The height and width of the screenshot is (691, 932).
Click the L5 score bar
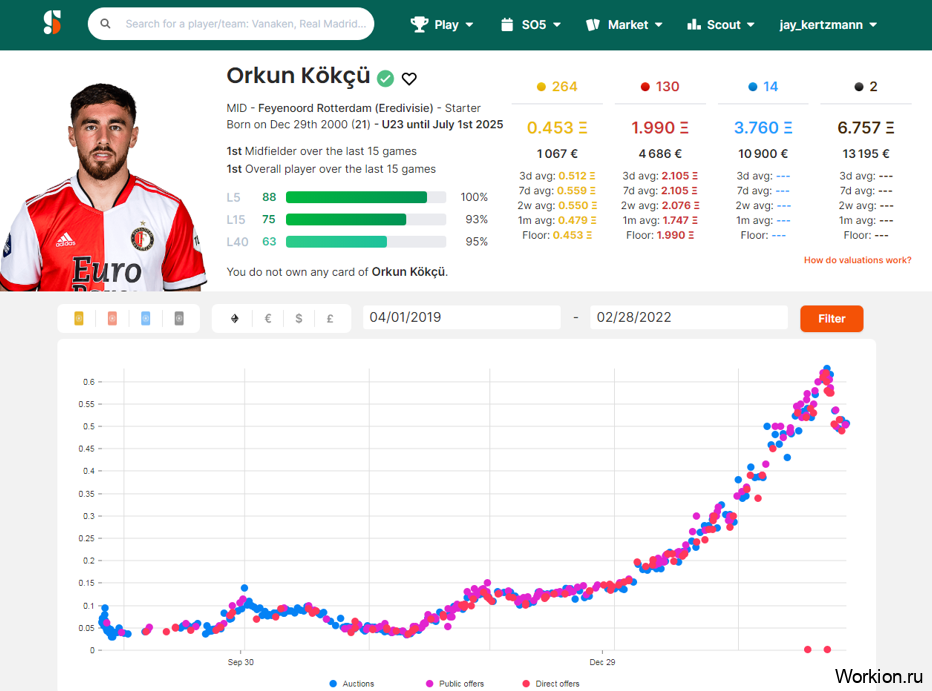[366, 197]
